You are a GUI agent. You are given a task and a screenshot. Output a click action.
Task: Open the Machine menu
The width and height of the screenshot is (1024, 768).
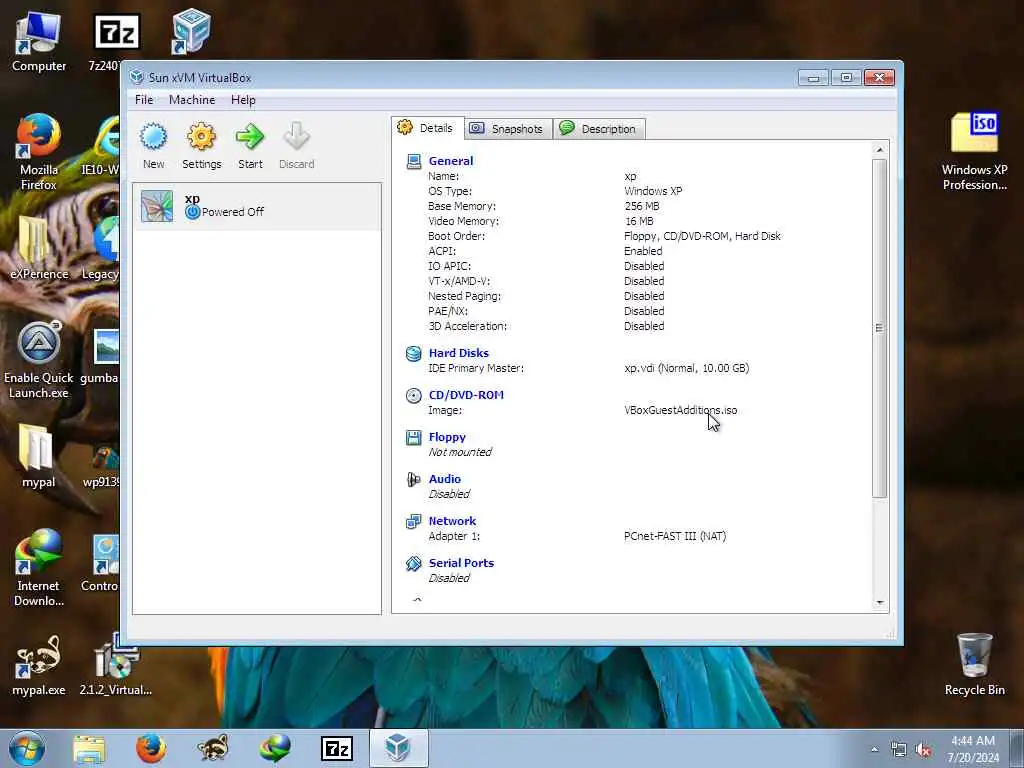tap(192, 100)
